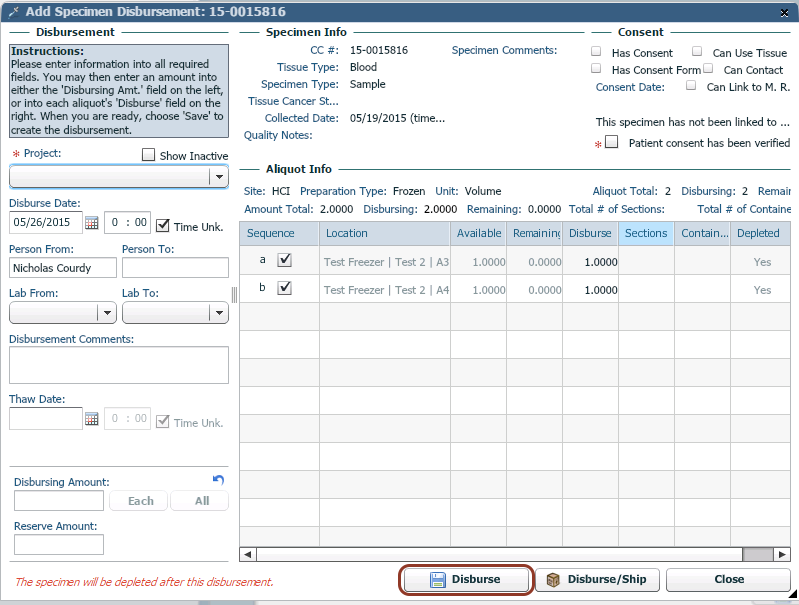The height and width of the screenshot is (605, 799).
Task: Toggle Thaw Date Time Unk. checkbox
Action: 163,422
